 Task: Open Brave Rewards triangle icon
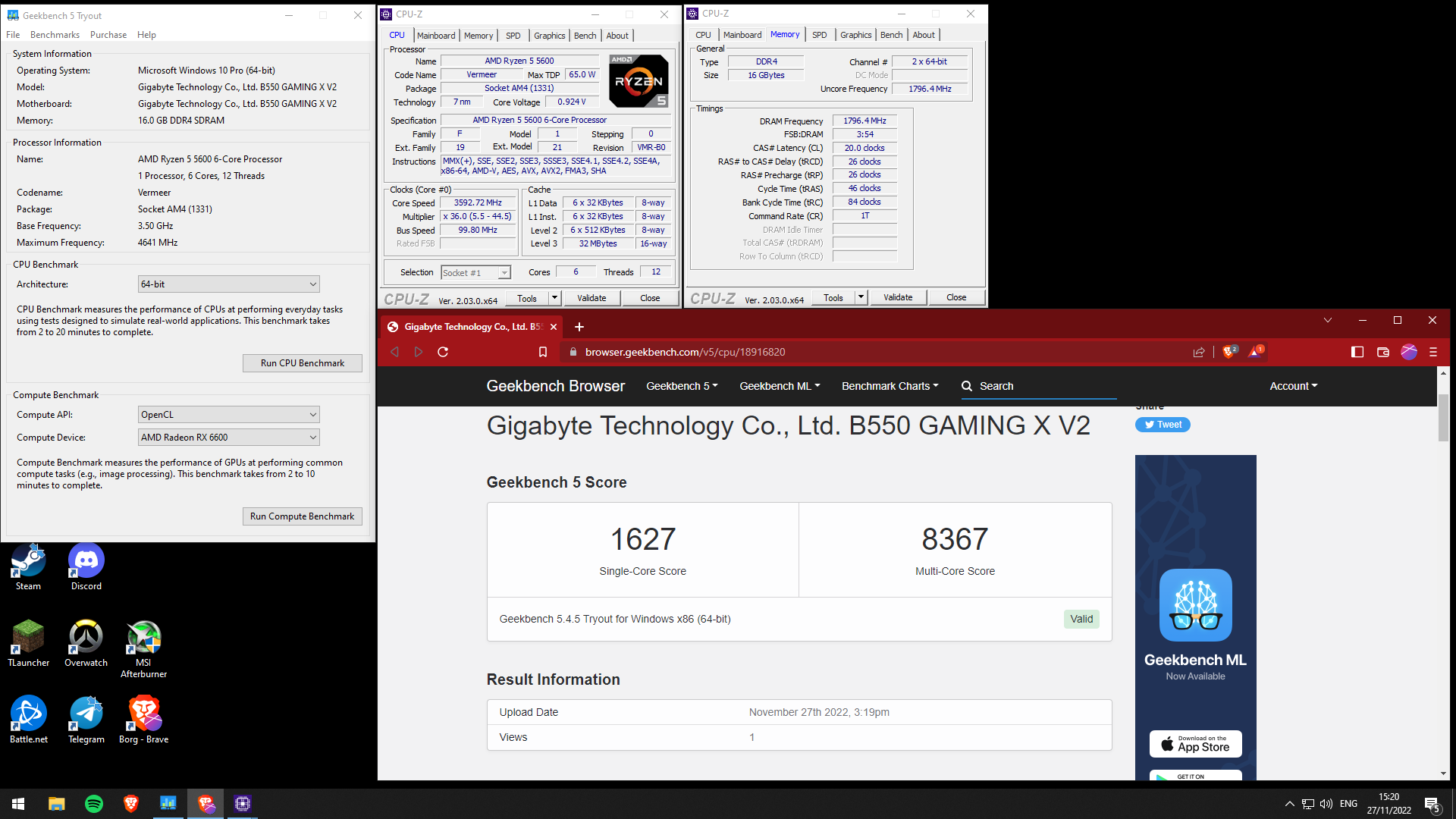(x=1255, y=351)
